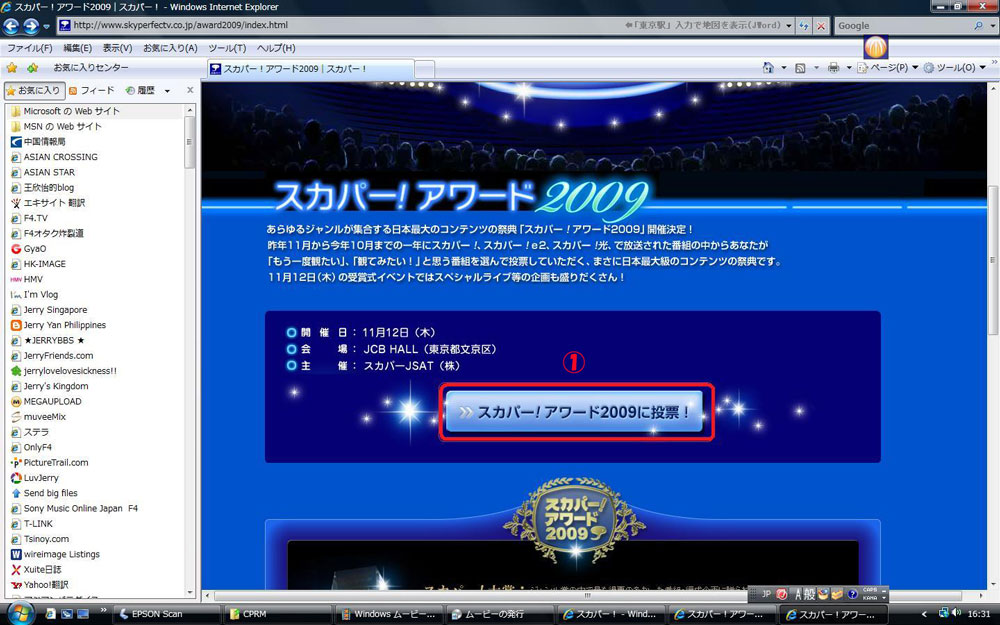1000x625 pixels.
Task: Switch to the お気に入り pane tab
Action: click(x=34, y=91)
